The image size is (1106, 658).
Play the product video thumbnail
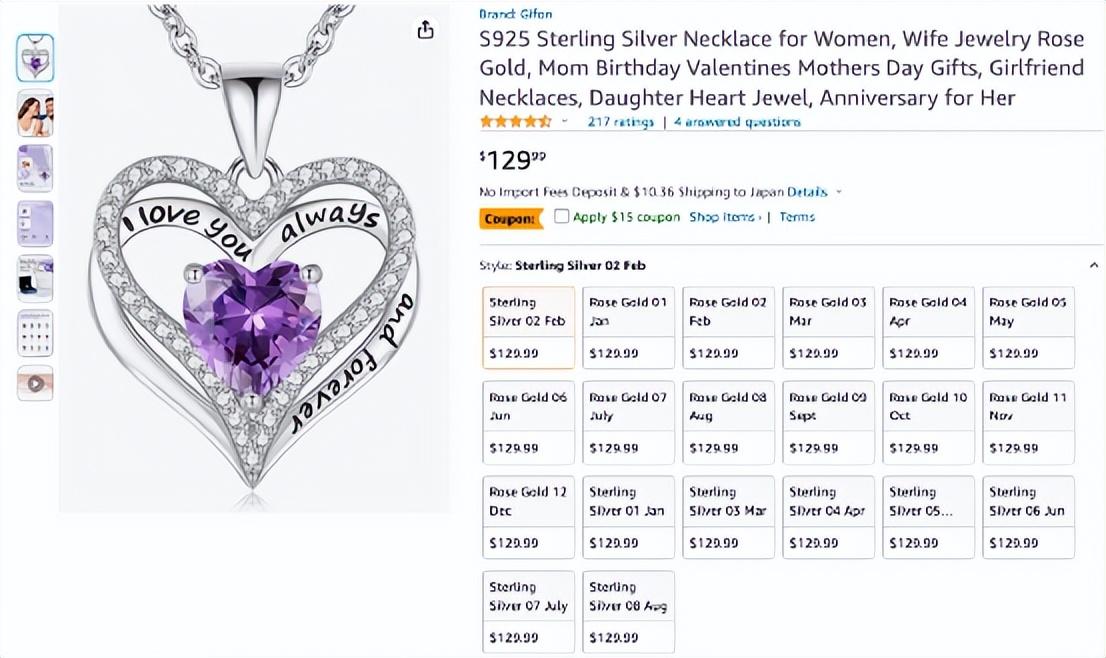pyautogui.click(x=35, y=383)
